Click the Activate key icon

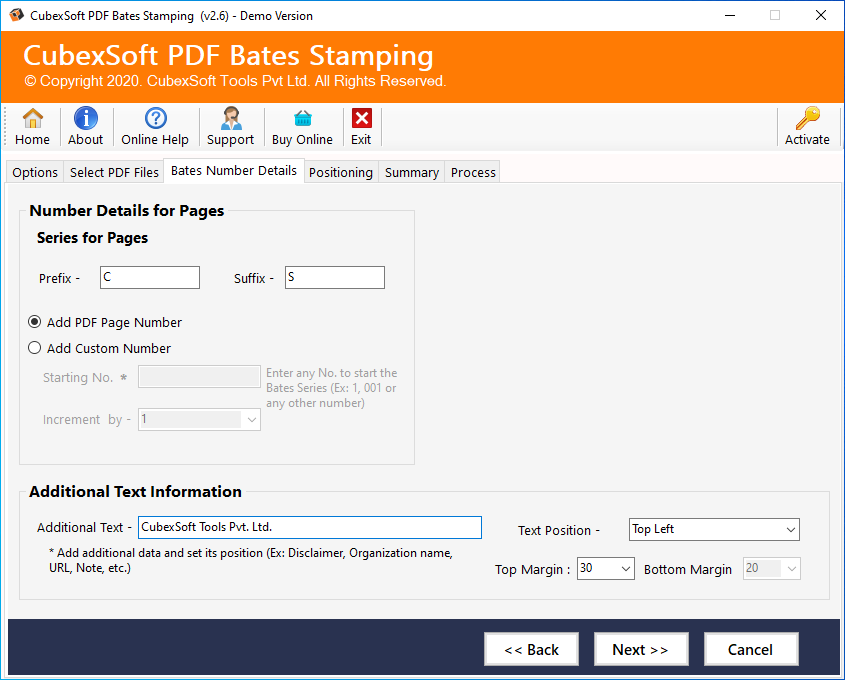pos(807,119)
